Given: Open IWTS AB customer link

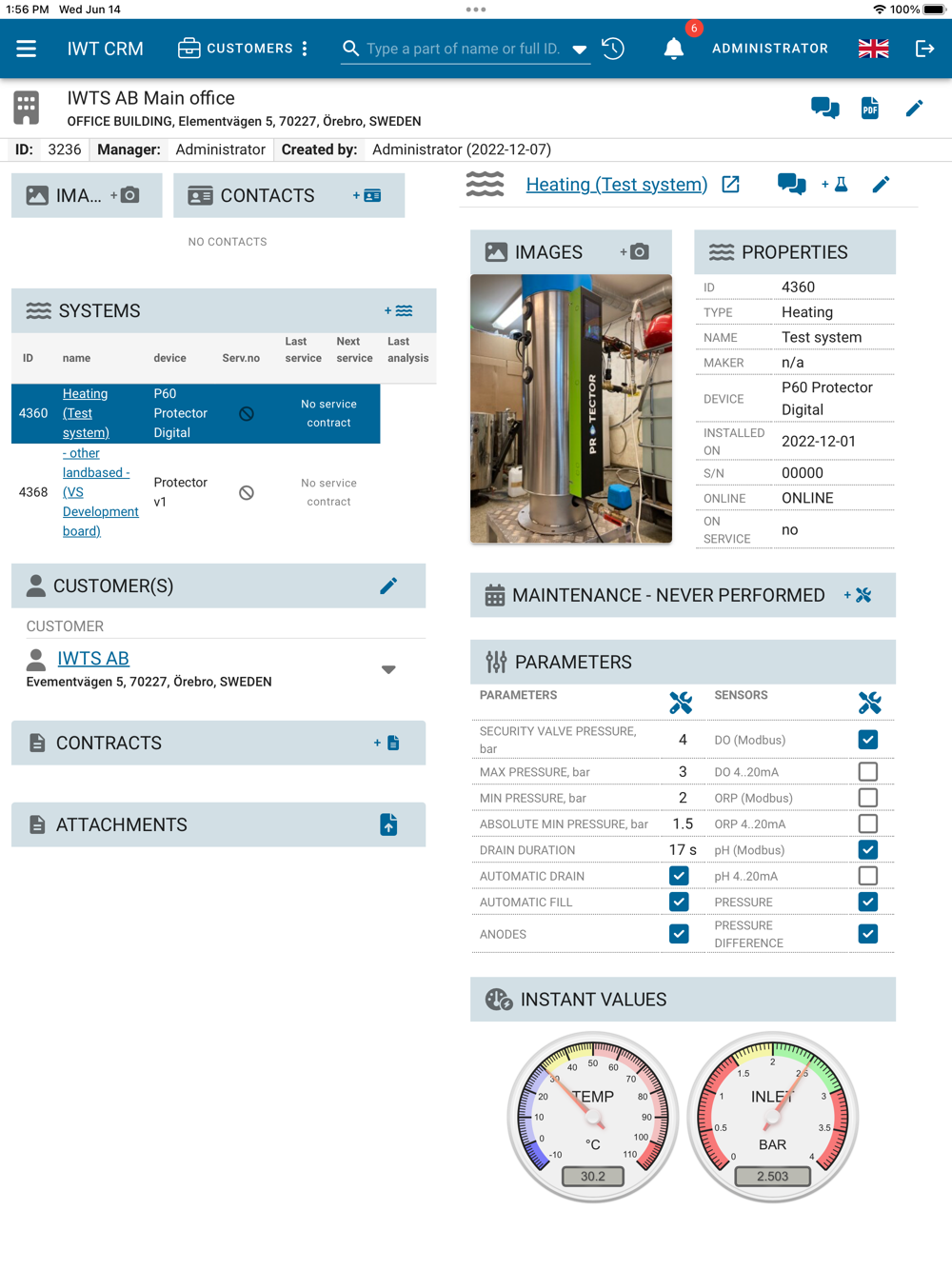Looking at the screenshot, I should click(x=93, y=658).
